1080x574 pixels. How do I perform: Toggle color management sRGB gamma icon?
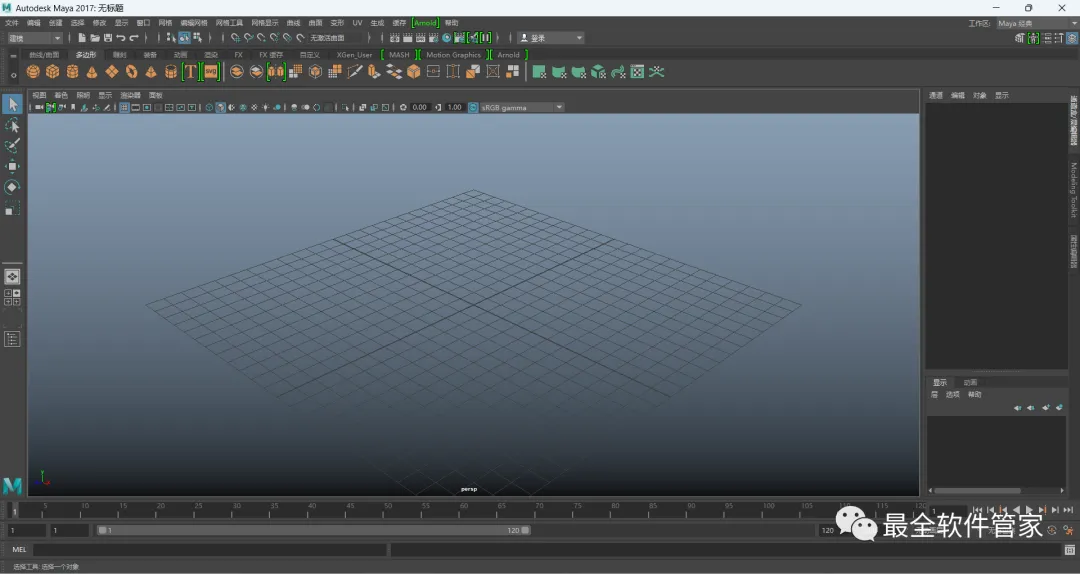coord(473,107)
